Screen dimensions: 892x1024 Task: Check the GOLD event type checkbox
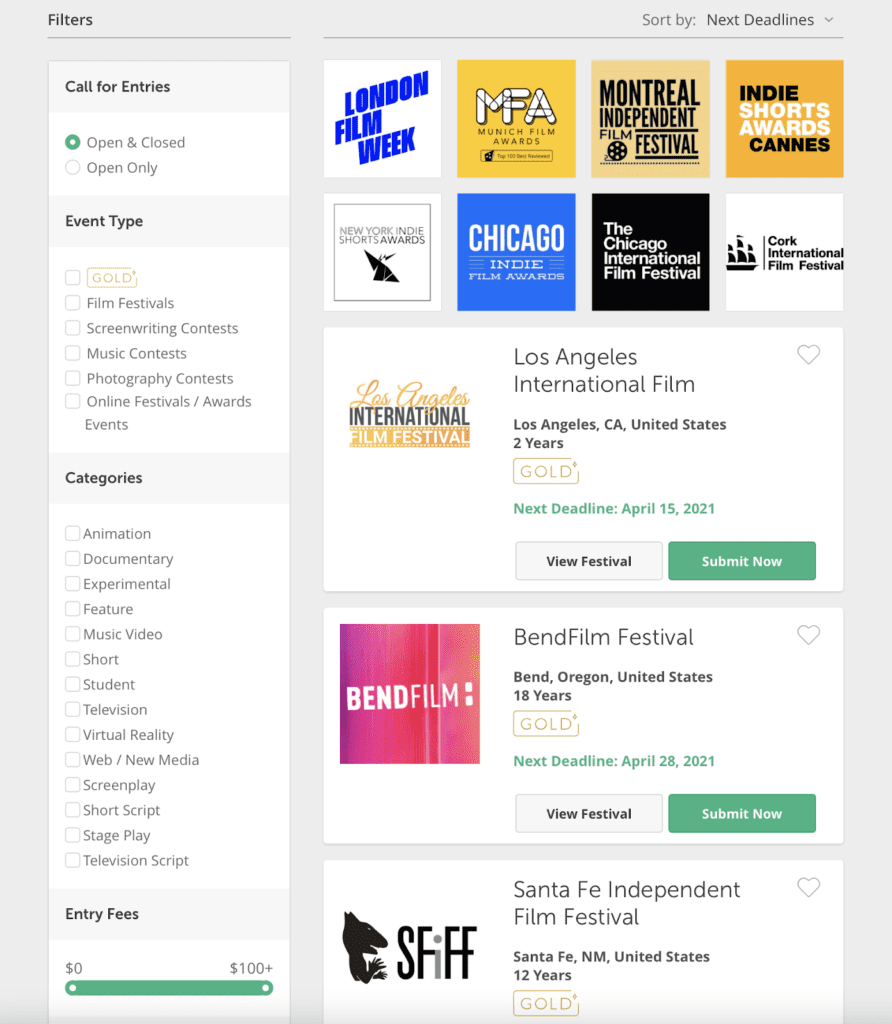click(x=72, y=278)
